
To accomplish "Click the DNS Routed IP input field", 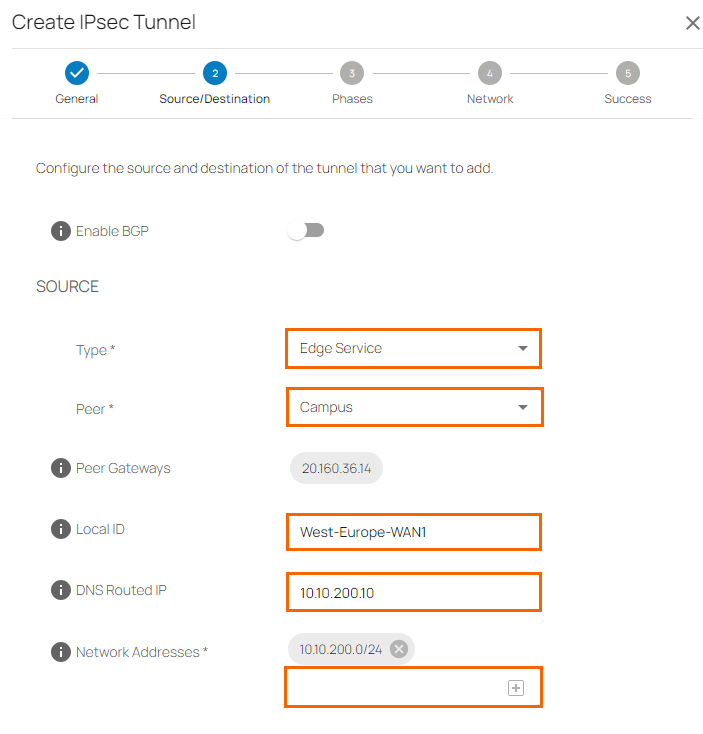I will [413, 592].
